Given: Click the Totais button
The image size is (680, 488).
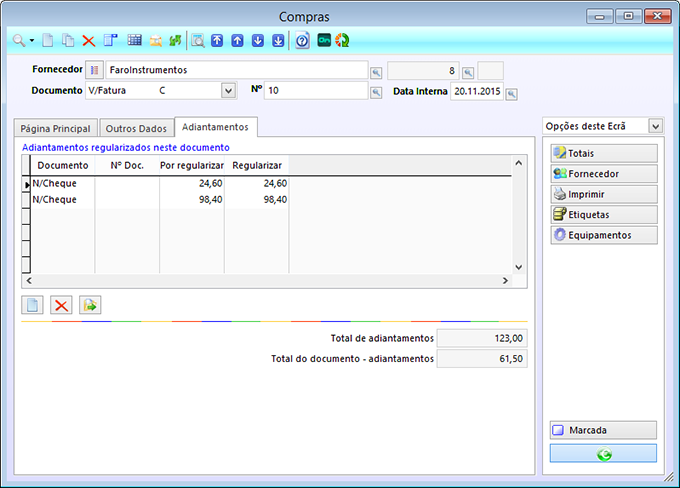Looking at the screenshot, I should (604, 153).
